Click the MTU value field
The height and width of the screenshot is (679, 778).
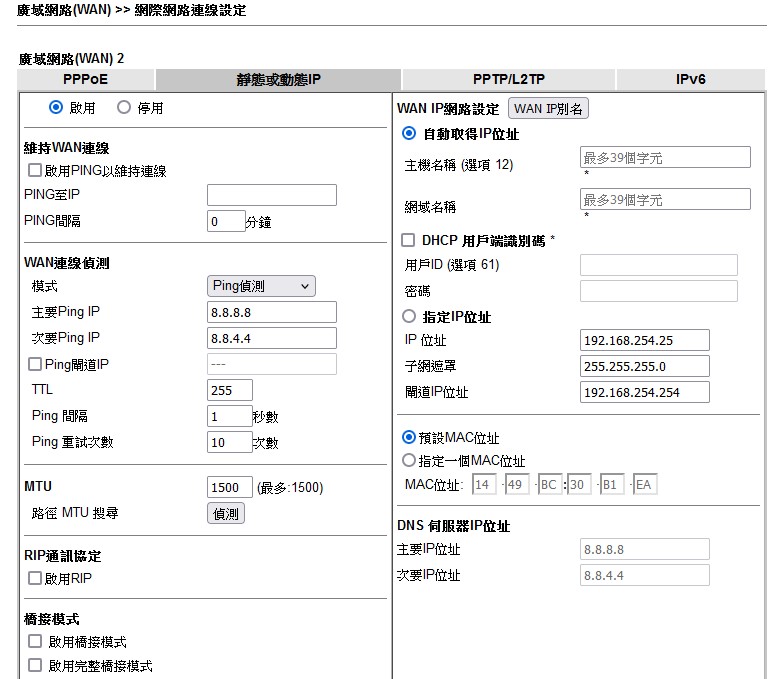(x=229, y=487)
